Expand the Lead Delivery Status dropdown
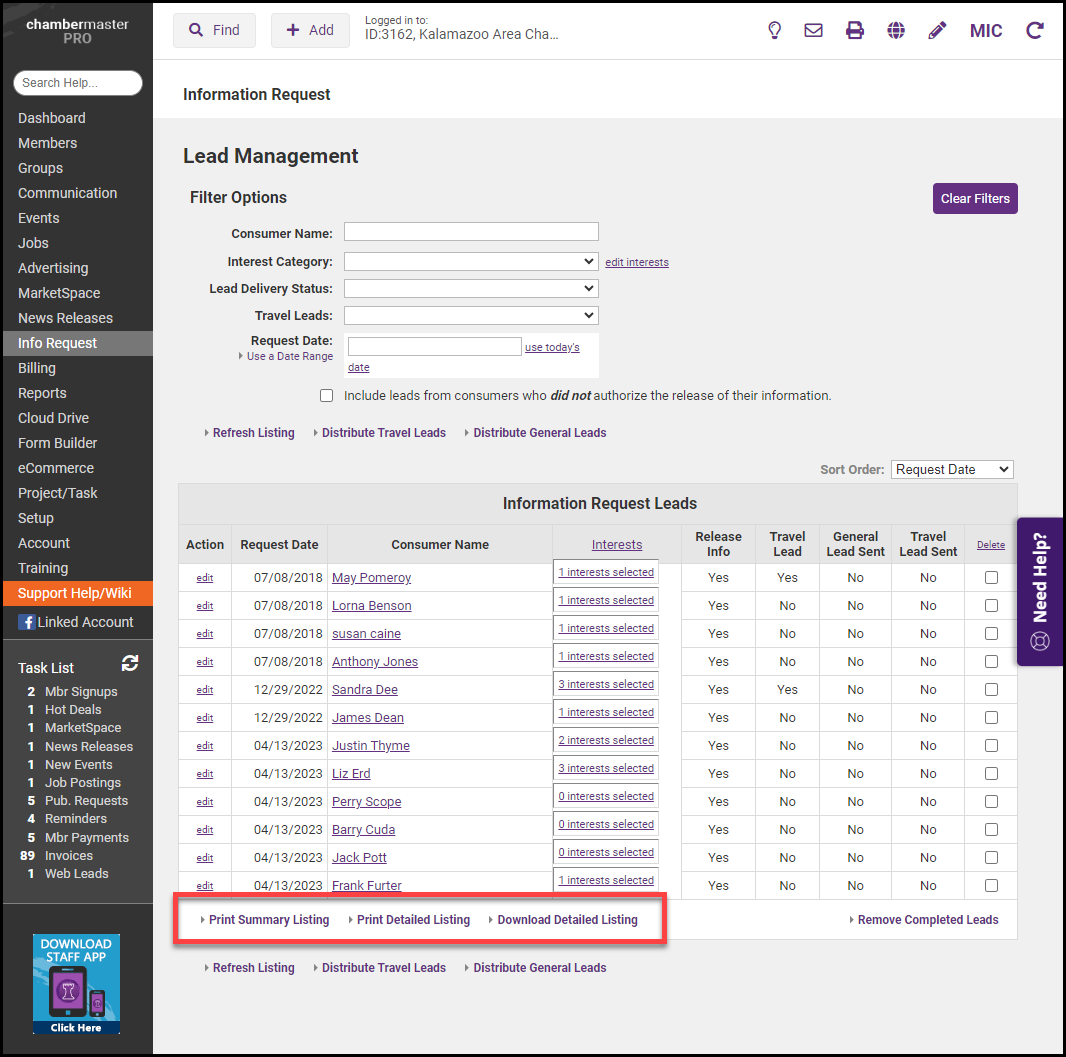This screenshot has width=1066, height=1057. (471, 289)
